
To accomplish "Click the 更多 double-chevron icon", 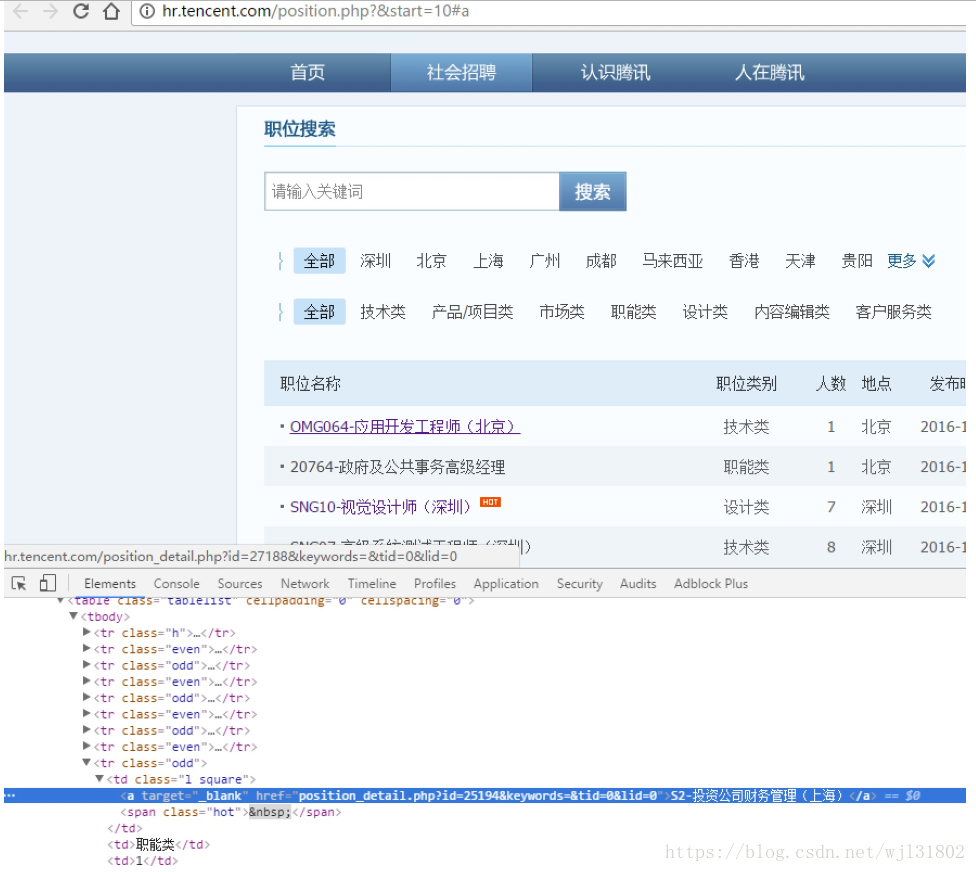I will click(x=929, y=261).
